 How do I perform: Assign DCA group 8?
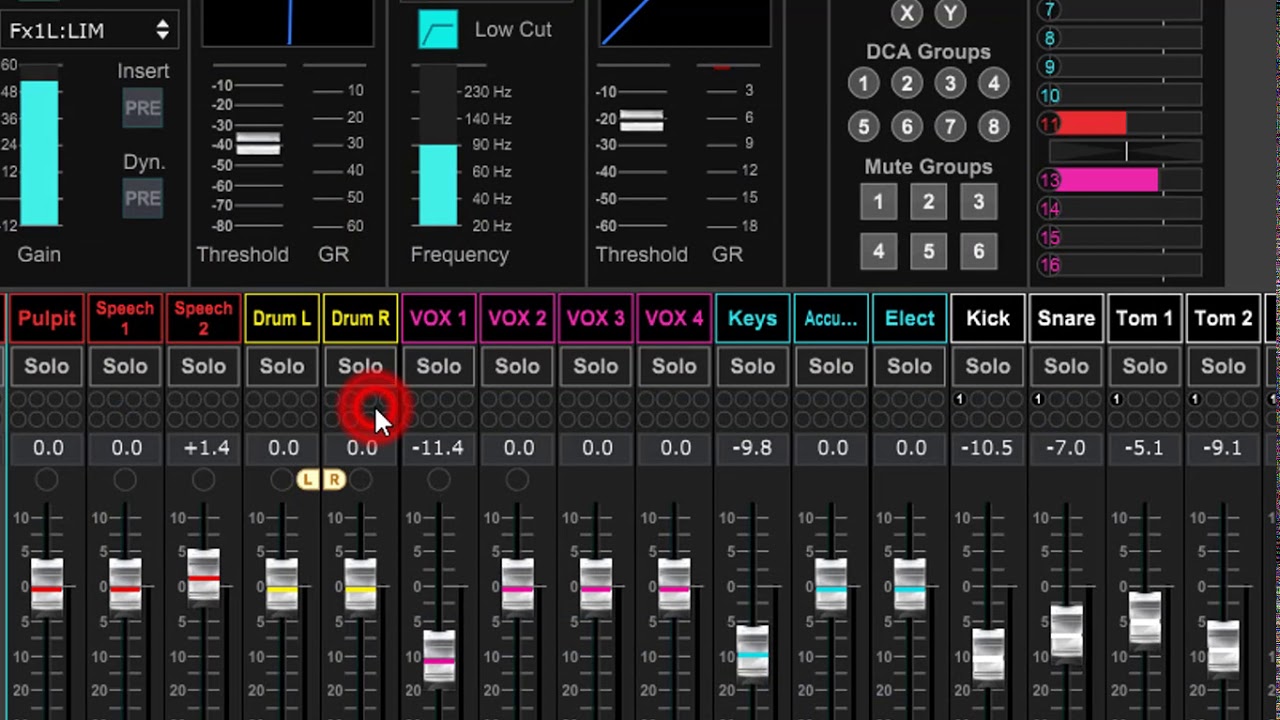[x=993, y=127]
